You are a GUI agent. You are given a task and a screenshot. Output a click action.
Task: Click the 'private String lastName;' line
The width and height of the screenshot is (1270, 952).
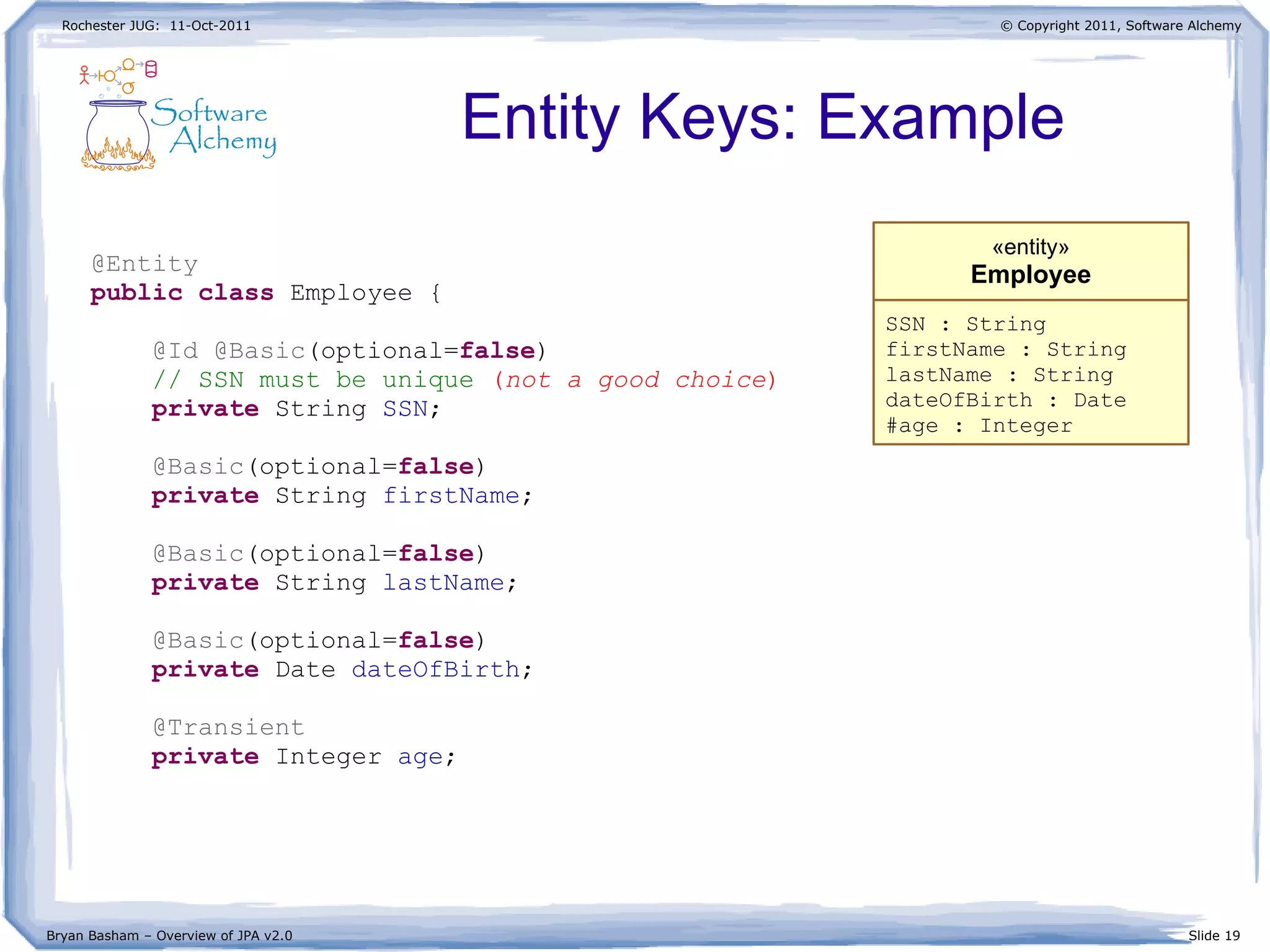coord(334,583)
